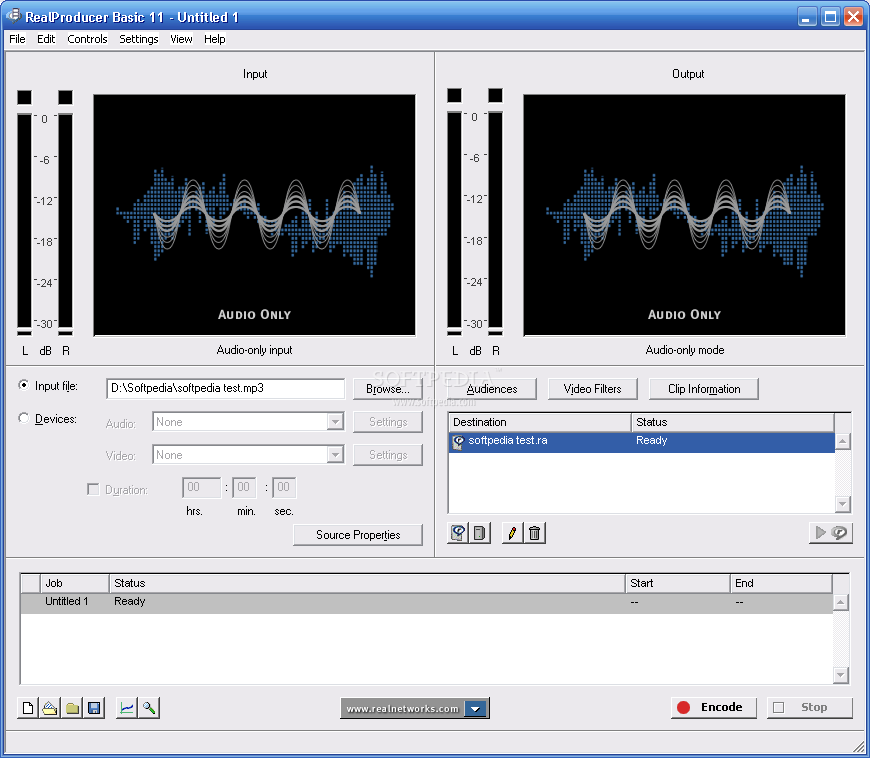
Task: Click the Destination column header
Action: (540, 422)
